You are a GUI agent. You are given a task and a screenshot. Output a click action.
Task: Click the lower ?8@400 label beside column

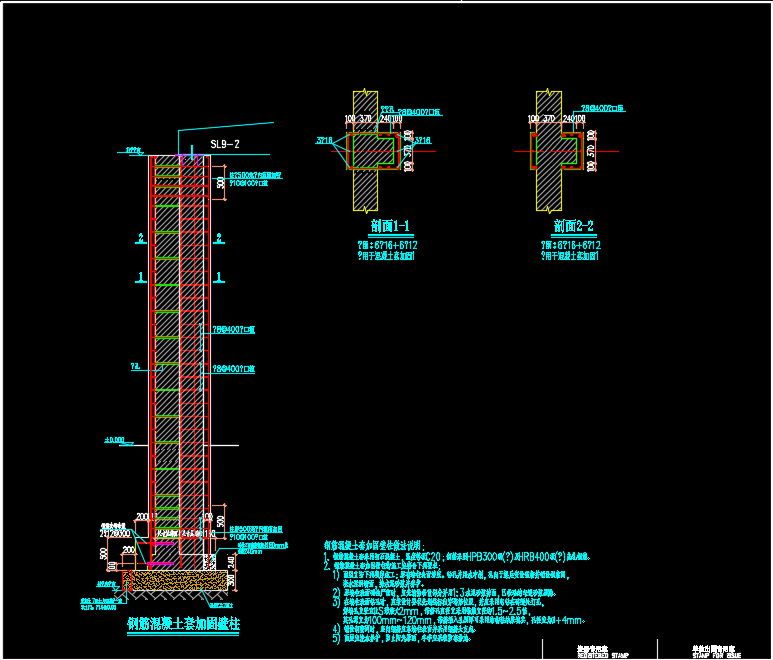[x=233, y=369]
